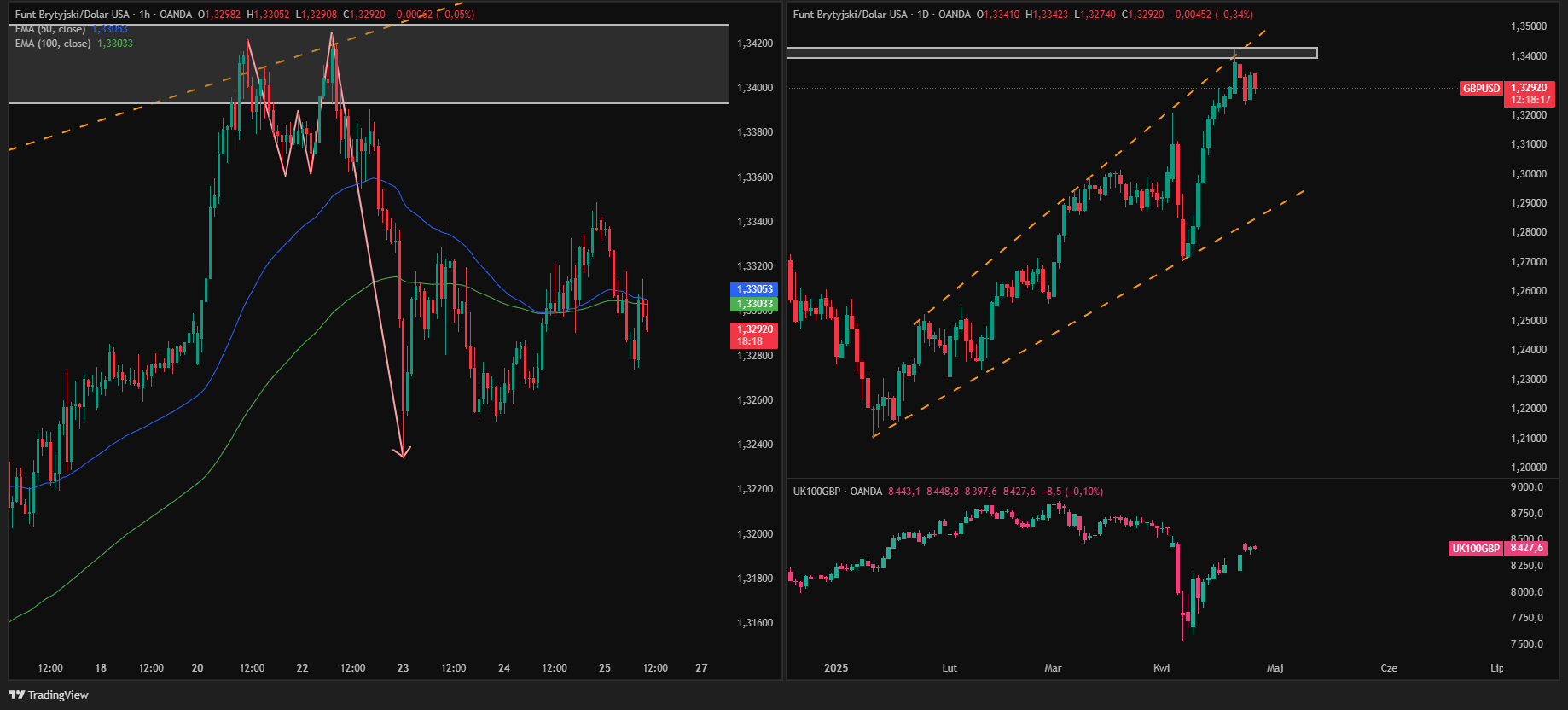
Task: Click the Kwi month label on time axis
Action: click(1161, 668)
